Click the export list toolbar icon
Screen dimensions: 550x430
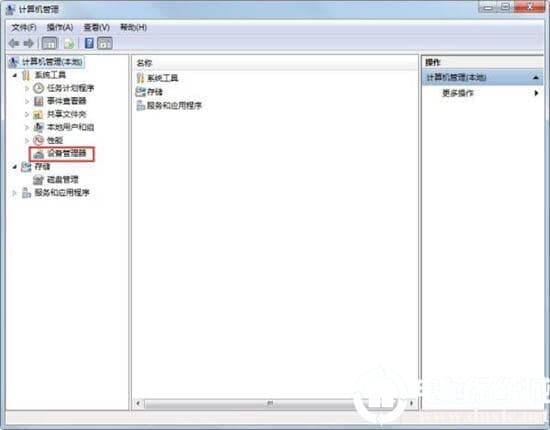point(69,44)
